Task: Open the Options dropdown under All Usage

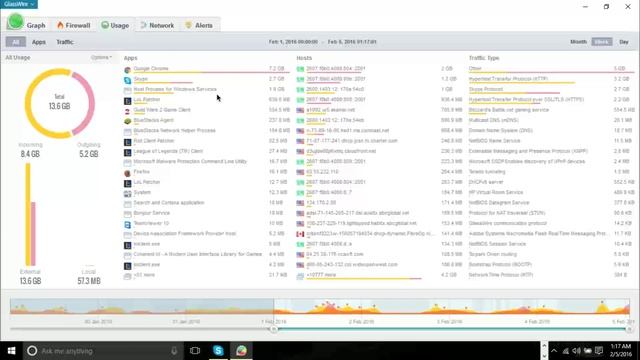Action: pyautogui.click(x=101, y=58)
